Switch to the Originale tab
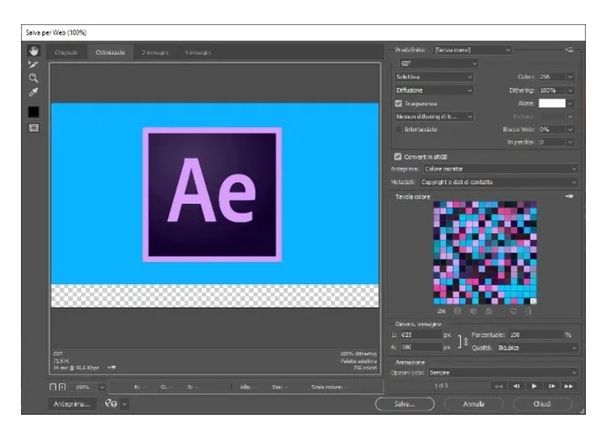The image size is (610, 434). 67,52
